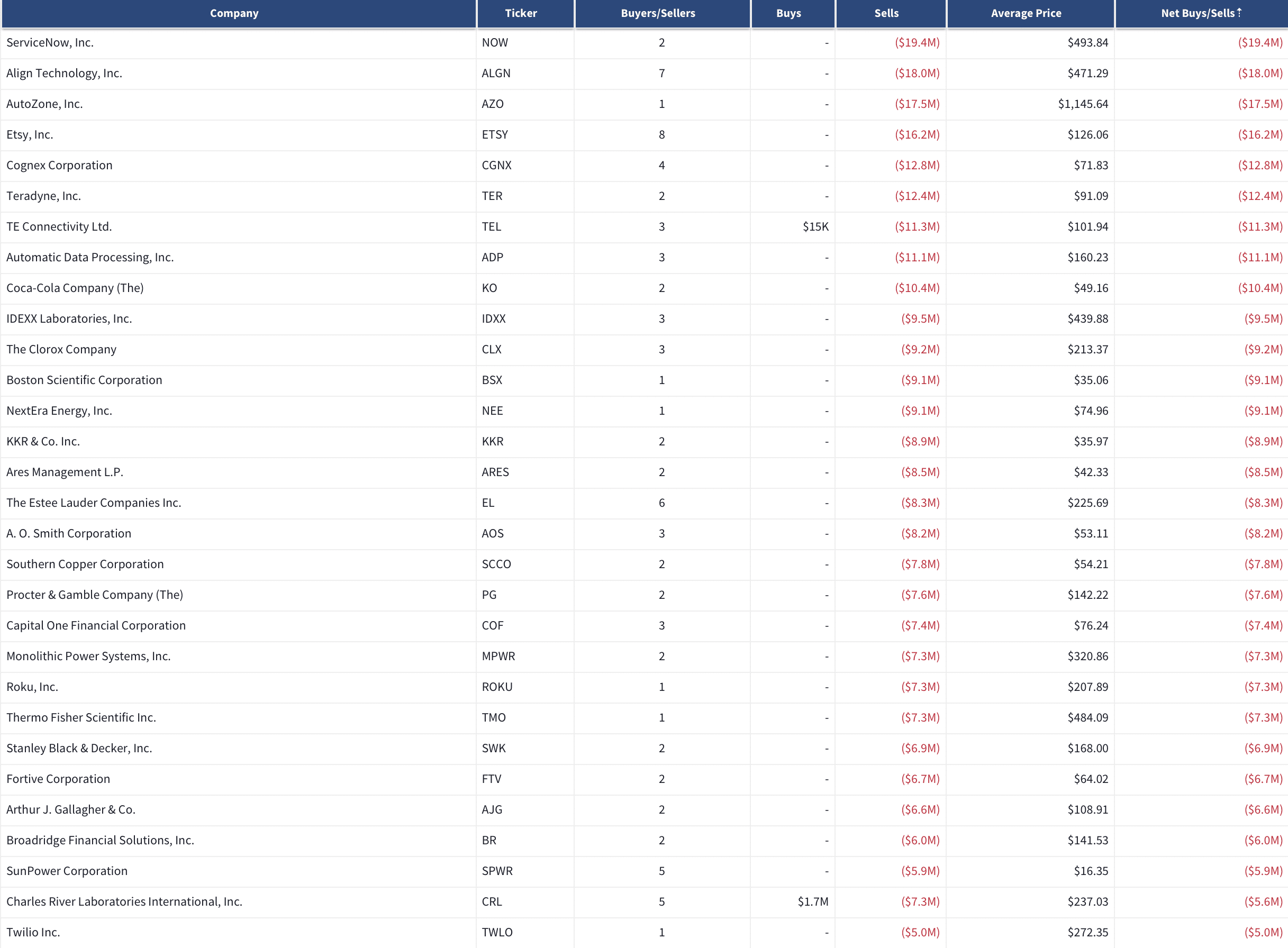This screenshot has width=1288, height=948.
Task: Click the ROKU ticker cell
Action: 497,687
